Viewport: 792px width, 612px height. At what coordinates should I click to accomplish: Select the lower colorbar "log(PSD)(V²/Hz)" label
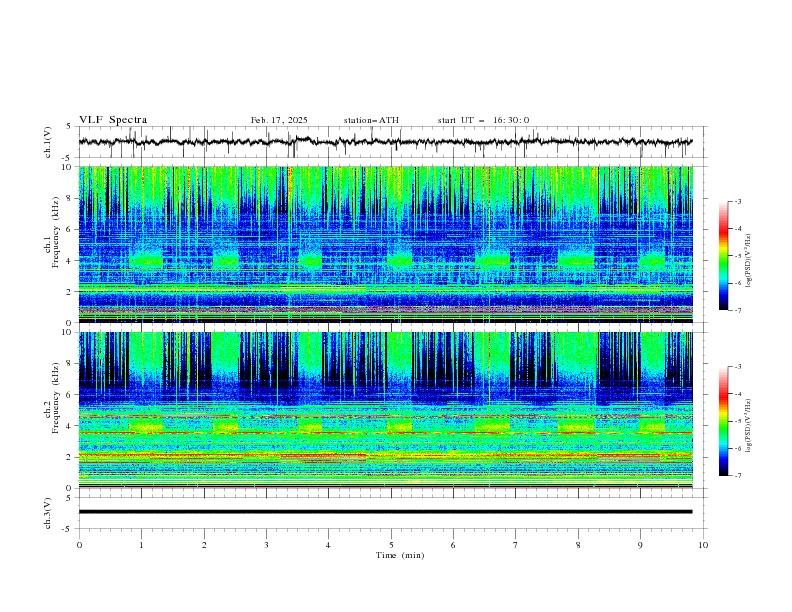click(749, 426)
